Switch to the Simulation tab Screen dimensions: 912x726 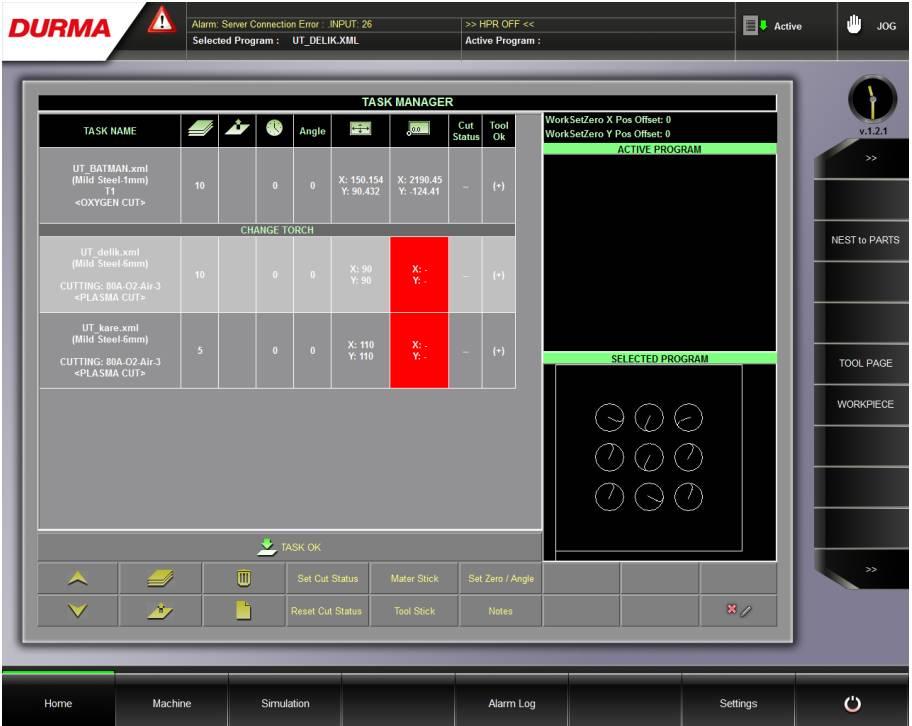coord(285,704)
